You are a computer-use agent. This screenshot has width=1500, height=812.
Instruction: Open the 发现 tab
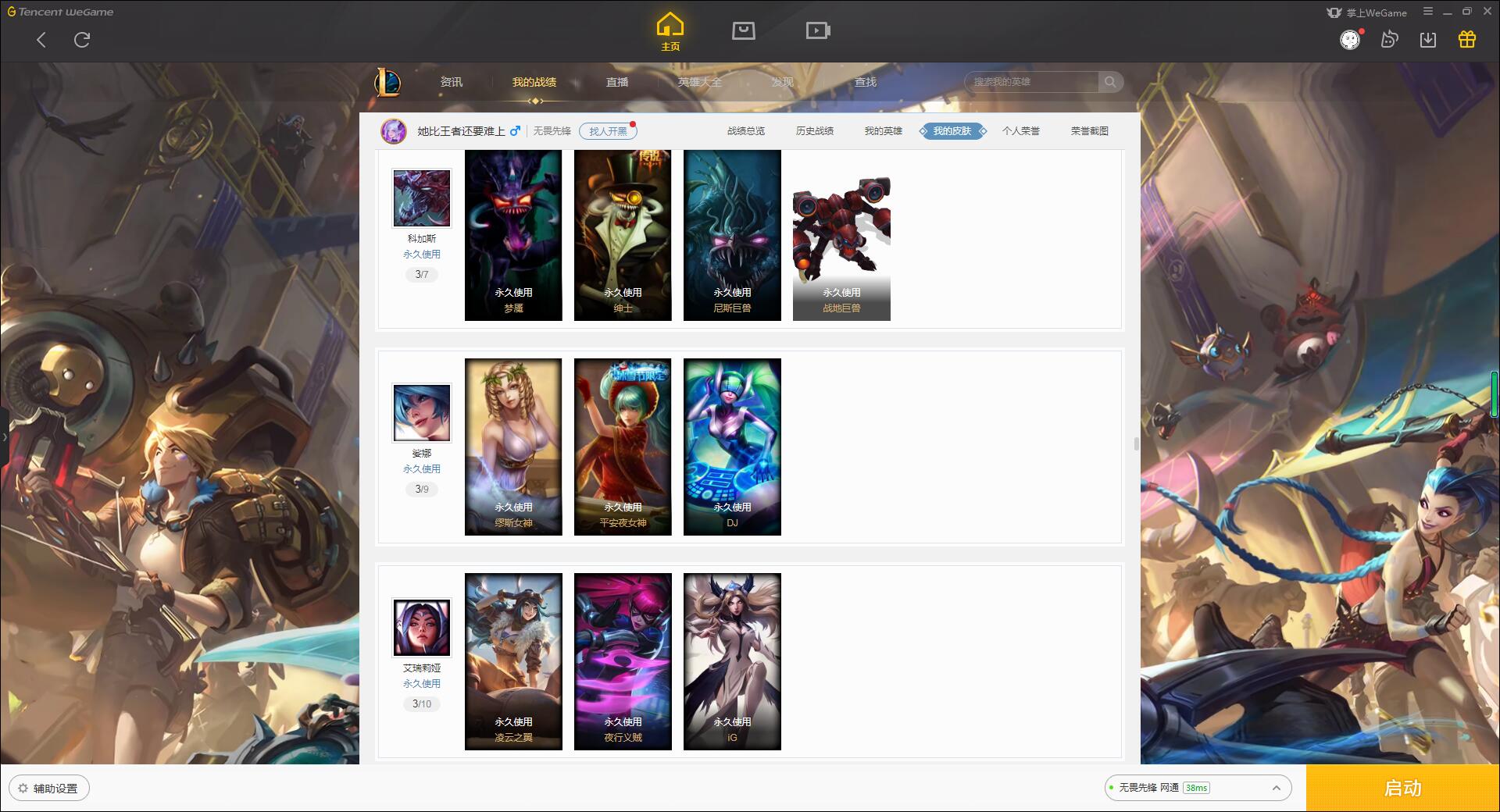click(783, 82)
